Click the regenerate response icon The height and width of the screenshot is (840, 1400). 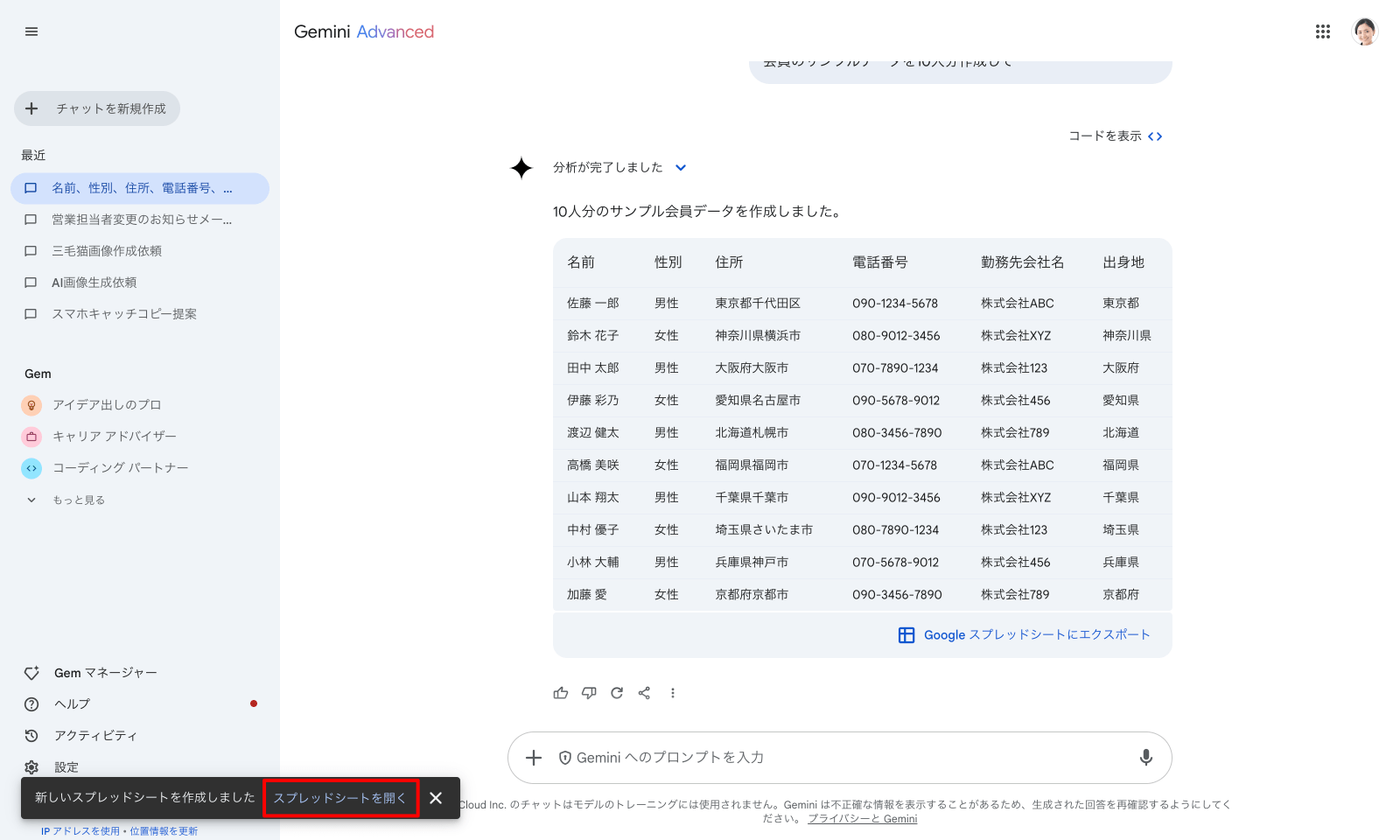tap(617, 693)
